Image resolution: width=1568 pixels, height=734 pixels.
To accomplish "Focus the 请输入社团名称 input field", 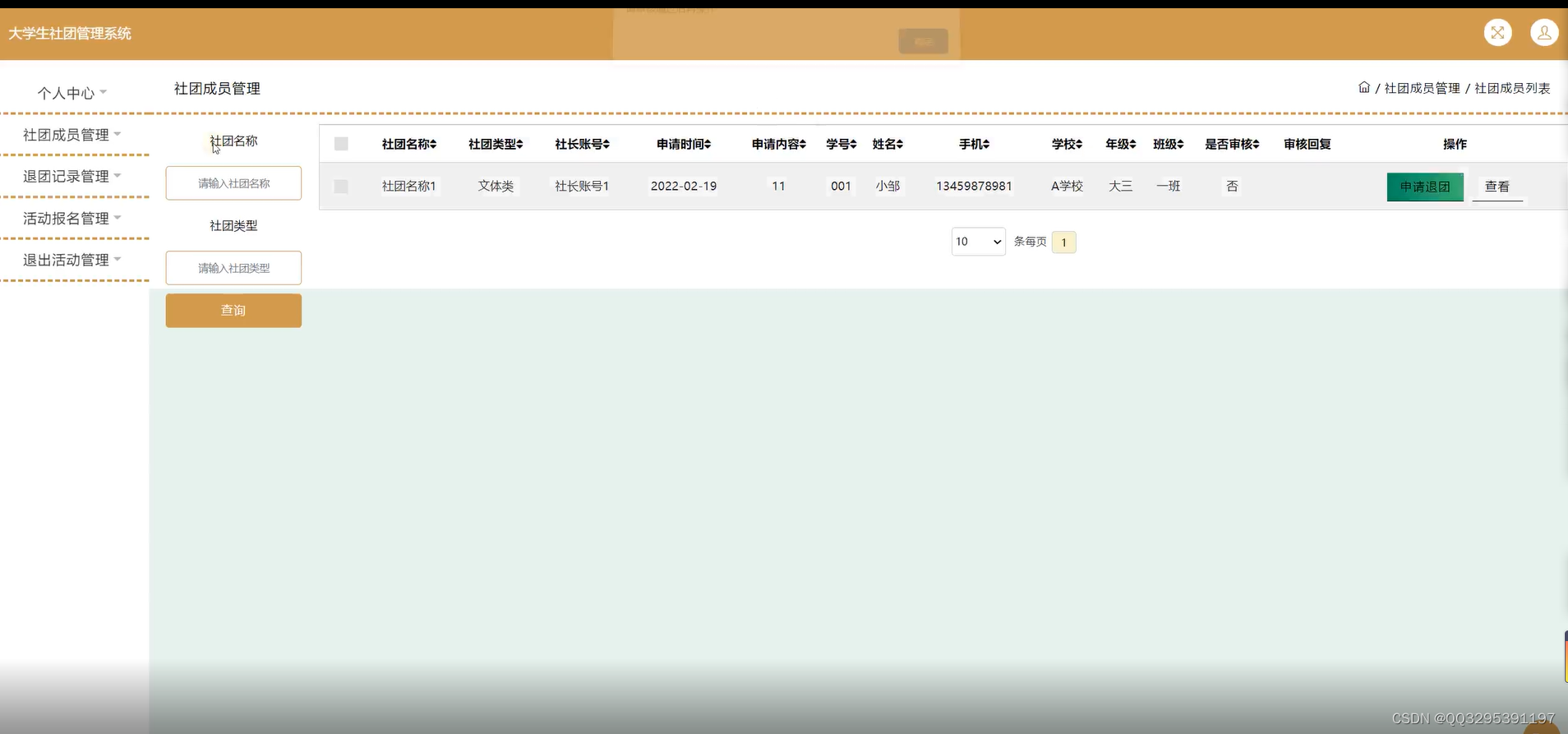I will 233,183.
